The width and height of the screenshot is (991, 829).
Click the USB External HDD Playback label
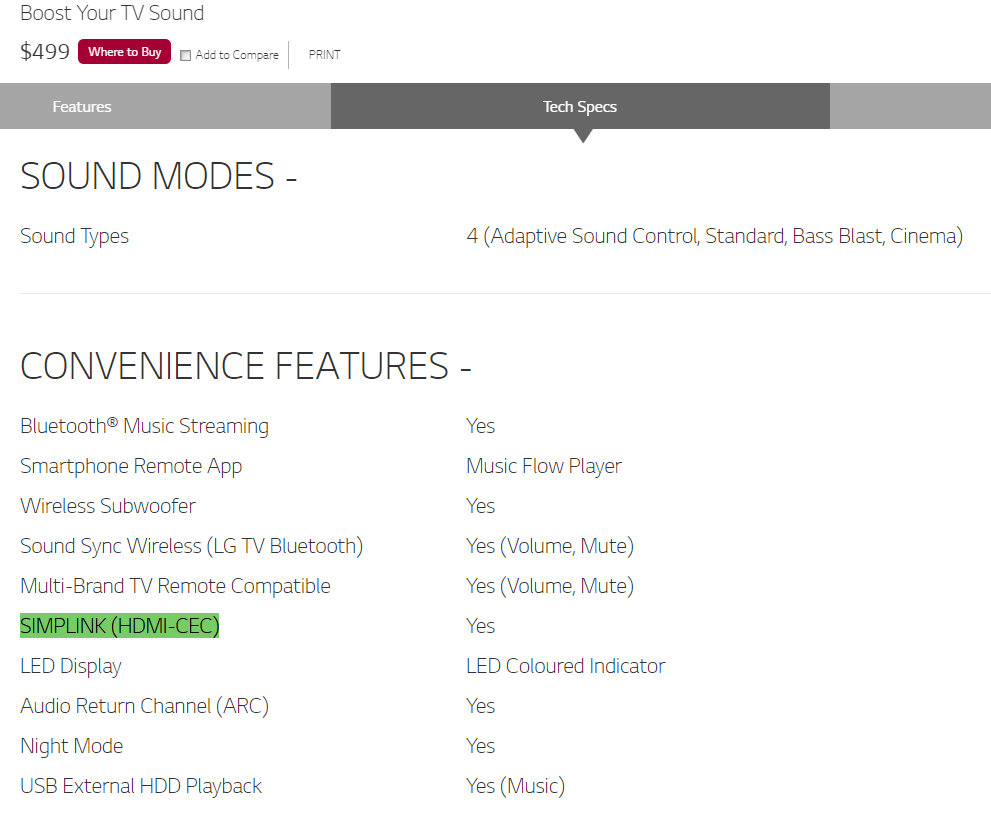[x=141, y=786]
